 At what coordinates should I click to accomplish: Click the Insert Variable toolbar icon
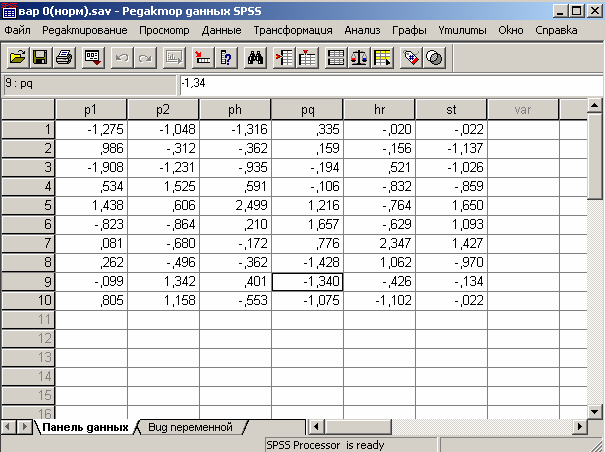click(308, 58)
